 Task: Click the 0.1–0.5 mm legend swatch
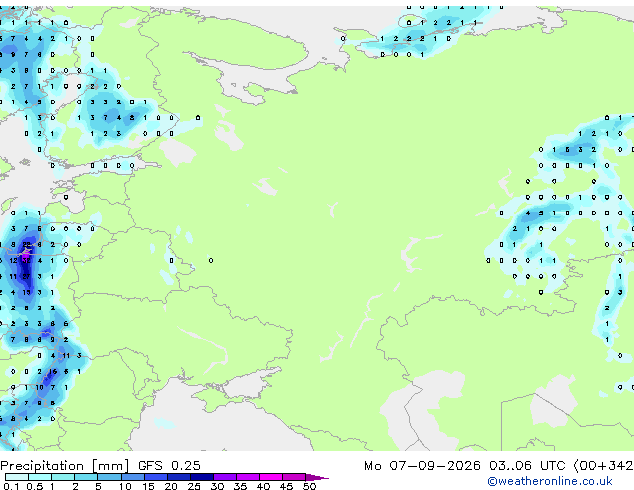click(x=17, y=477)
